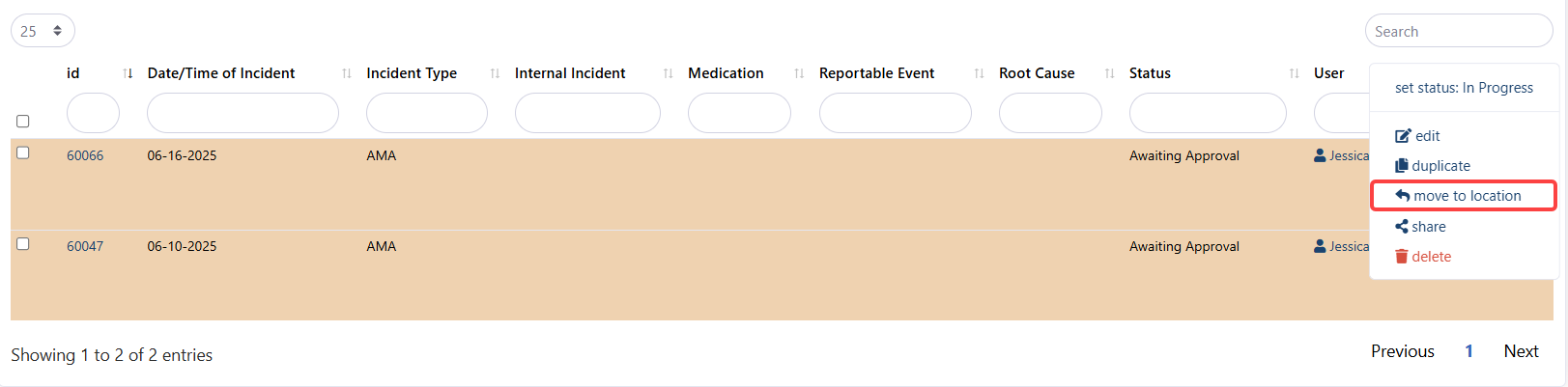The width and height of the screenshot is (1568, 387).
Task: Click the move to location arrow icon
Action: point(1403,196)
